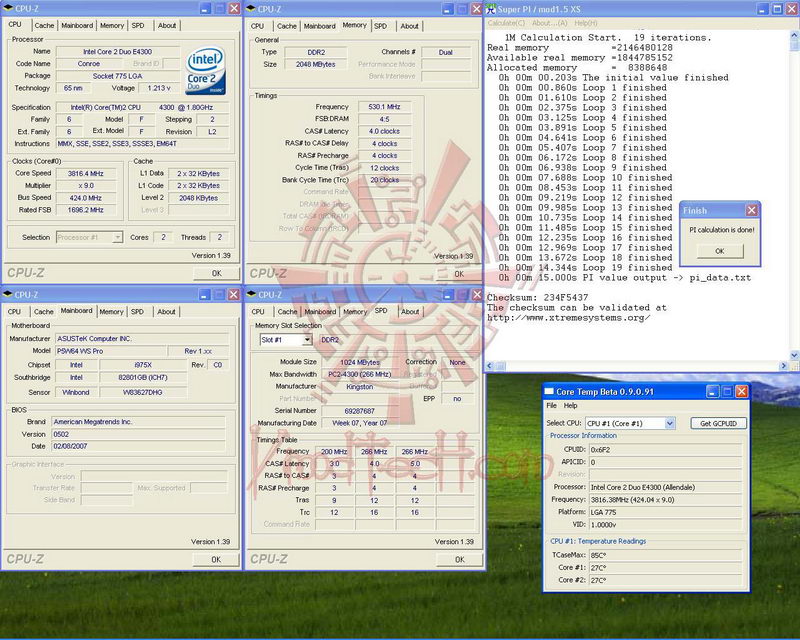800x640 pixels.
Task: Click the CPUID 0x6F2 value
Action: click(665, 450)
